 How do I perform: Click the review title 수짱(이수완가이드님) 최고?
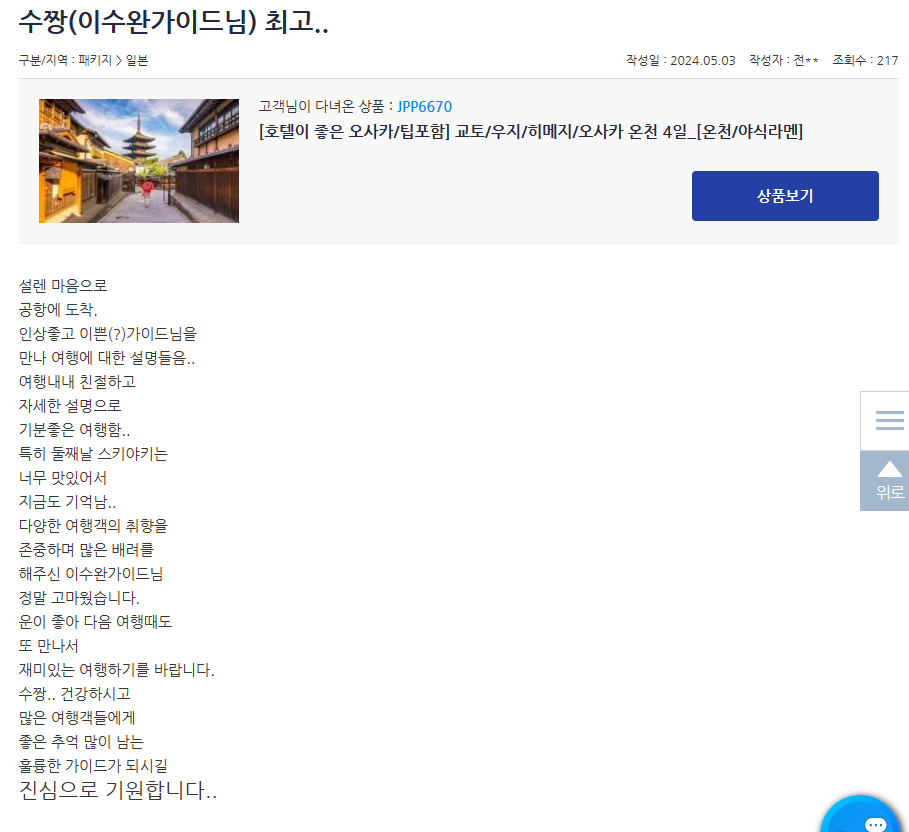[173, 21]
